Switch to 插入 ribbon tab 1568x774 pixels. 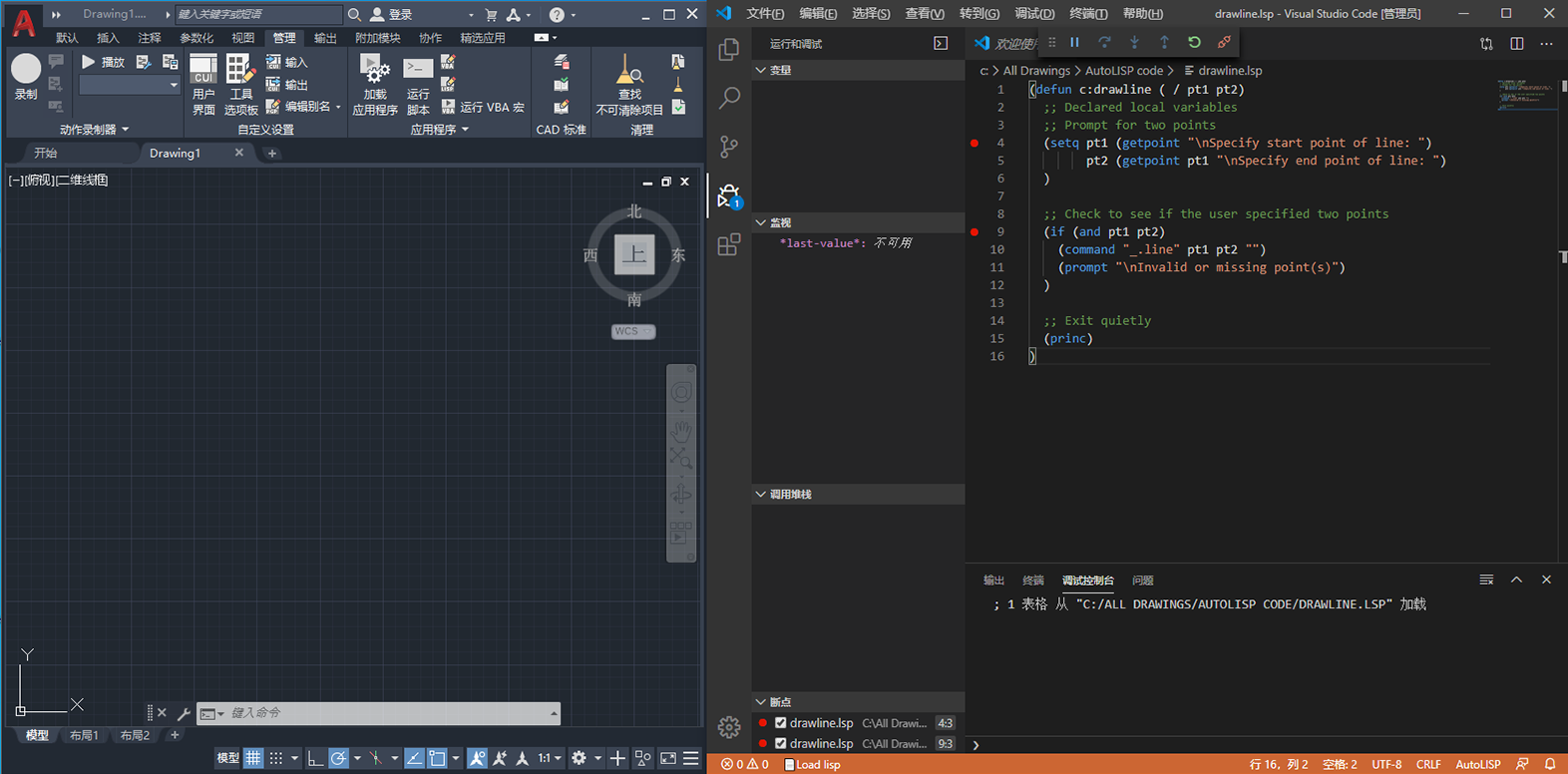click(108, 38)
